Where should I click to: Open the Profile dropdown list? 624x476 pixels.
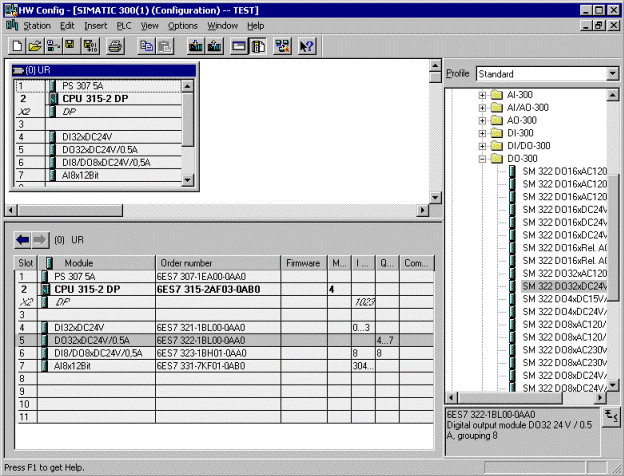coord(611,74)
